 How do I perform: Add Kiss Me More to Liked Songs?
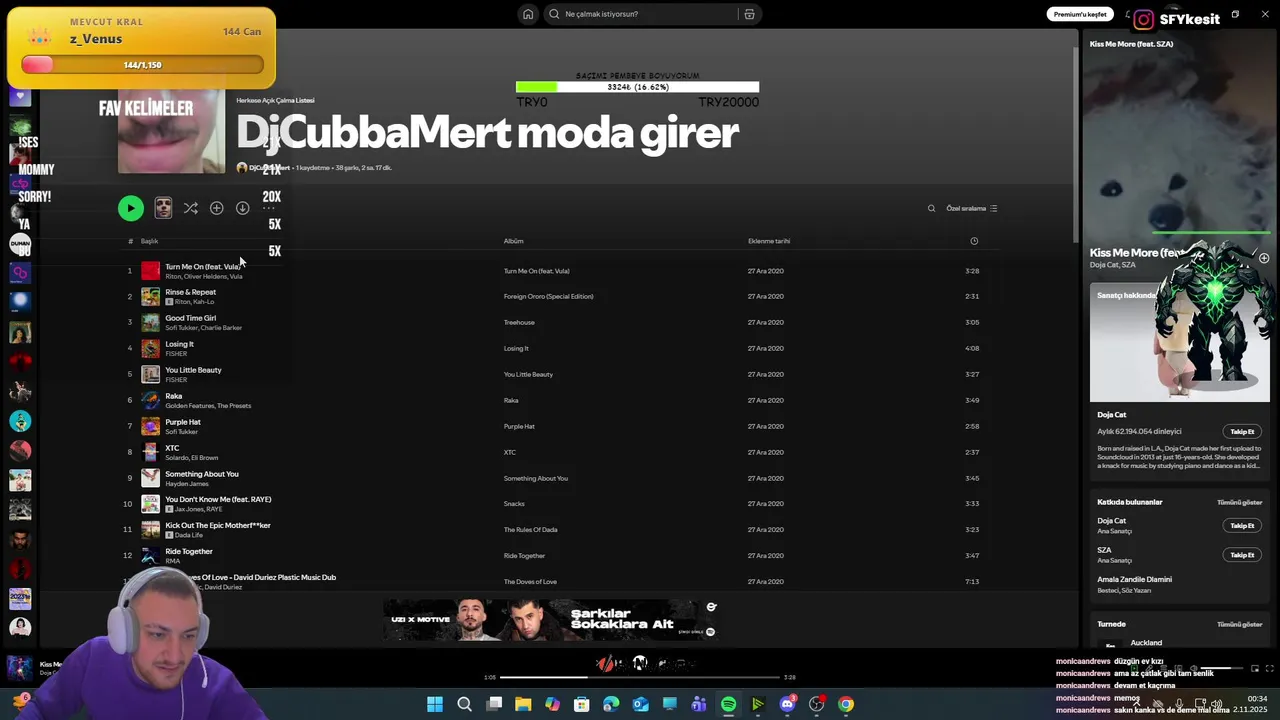click(x=1264, y=258)
